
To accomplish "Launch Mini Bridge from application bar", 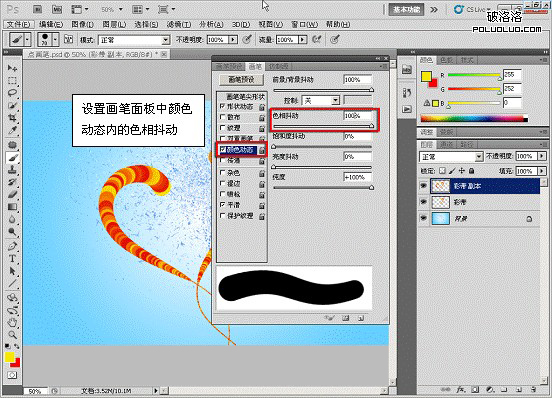I will (57, 9).
